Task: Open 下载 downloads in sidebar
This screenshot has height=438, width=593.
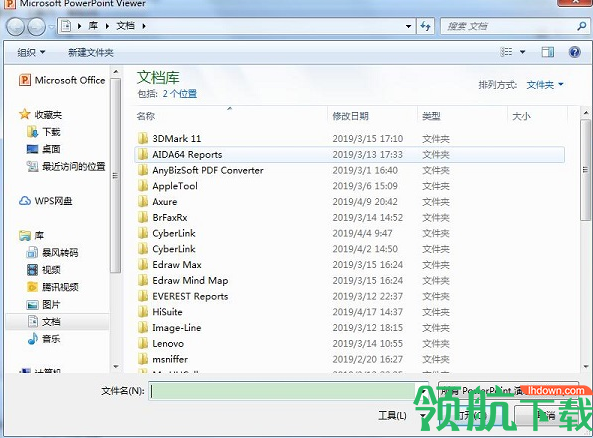Action: coord(43,132)
